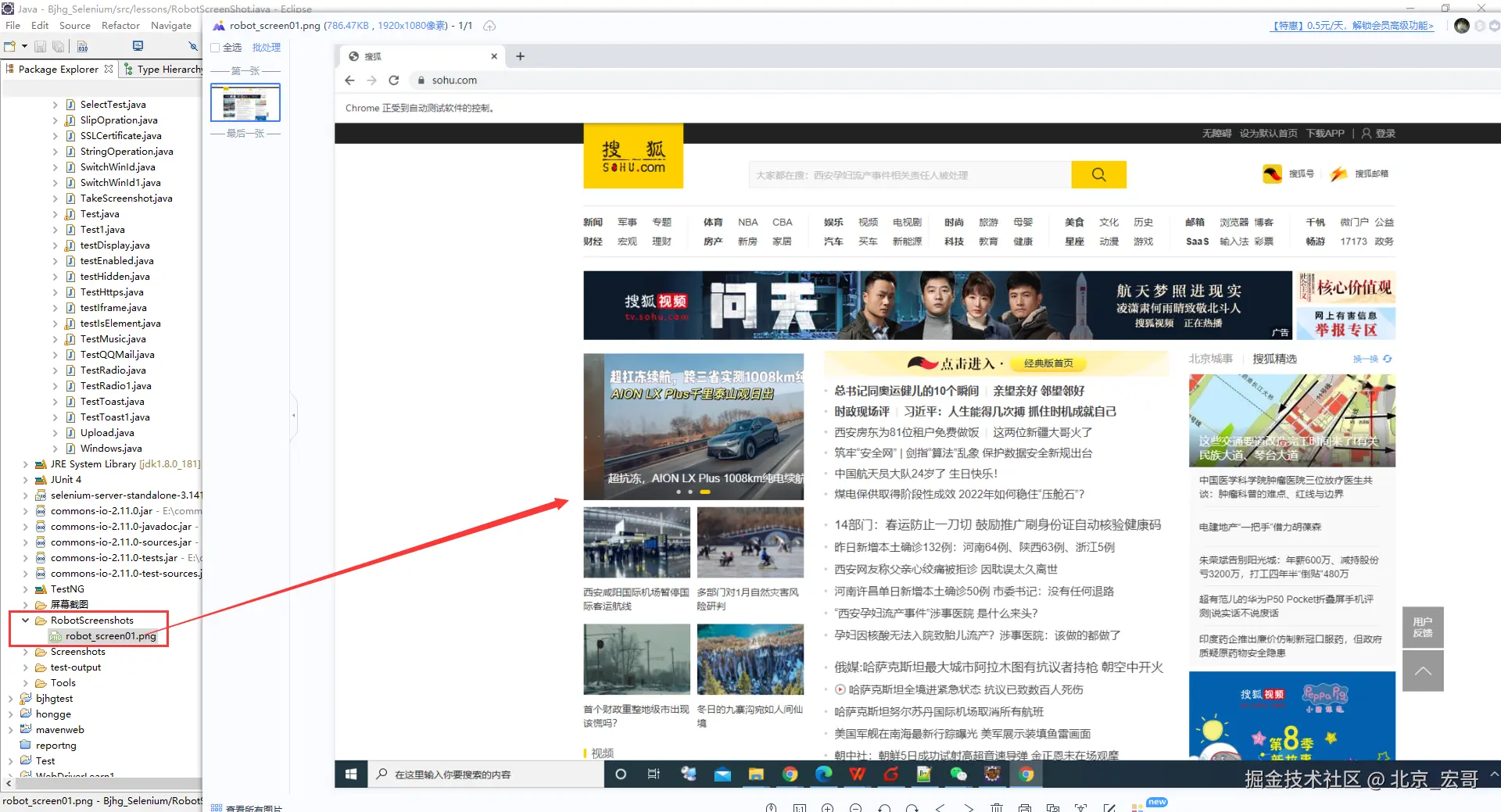1501x812 pixels.
Task: Open the Refactor menu
Action: [x=120, y=25]
